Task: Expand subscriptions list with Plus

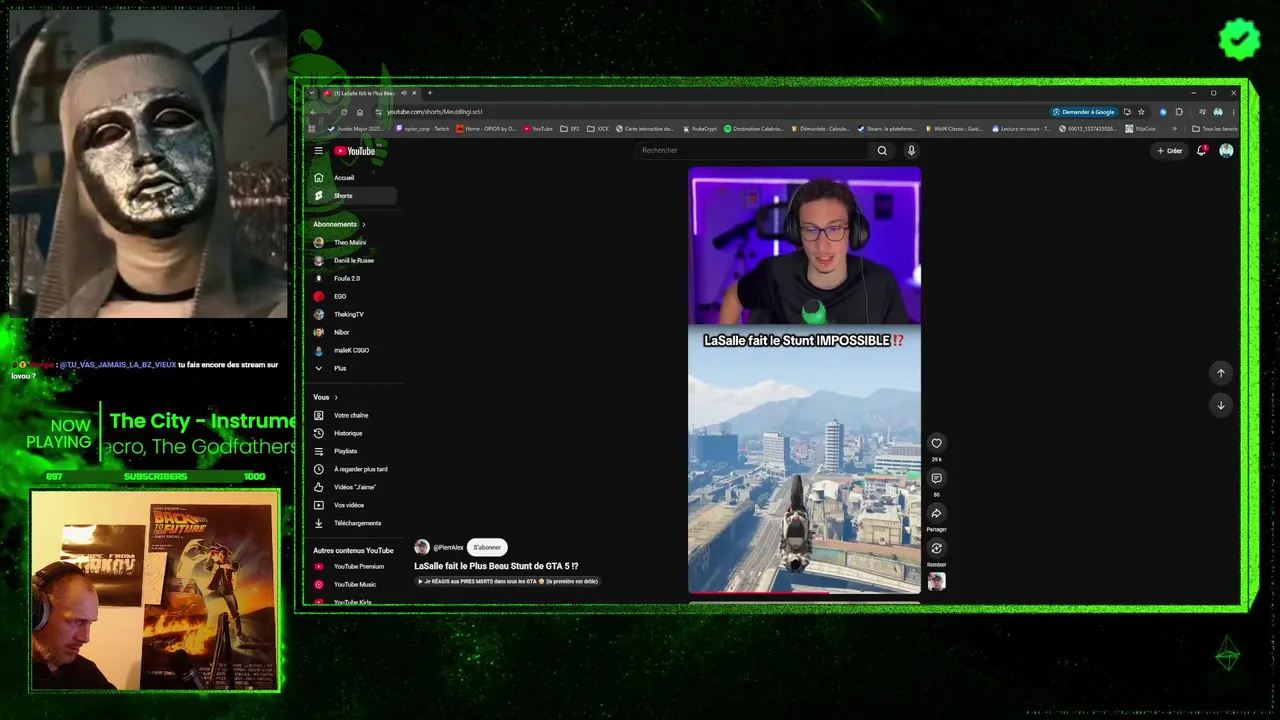Action: point(351,369)
